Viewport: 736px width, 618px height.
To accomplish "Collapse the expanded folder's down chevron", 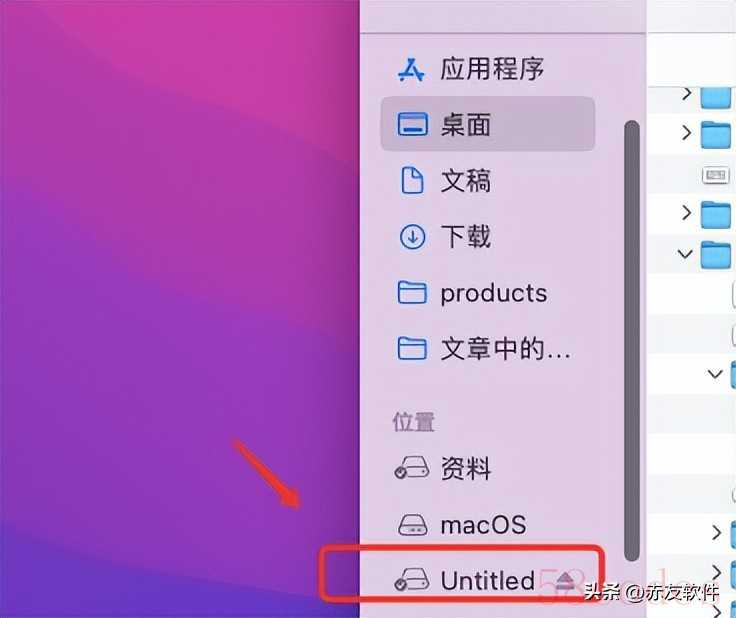I will click(x=685, y=254).
